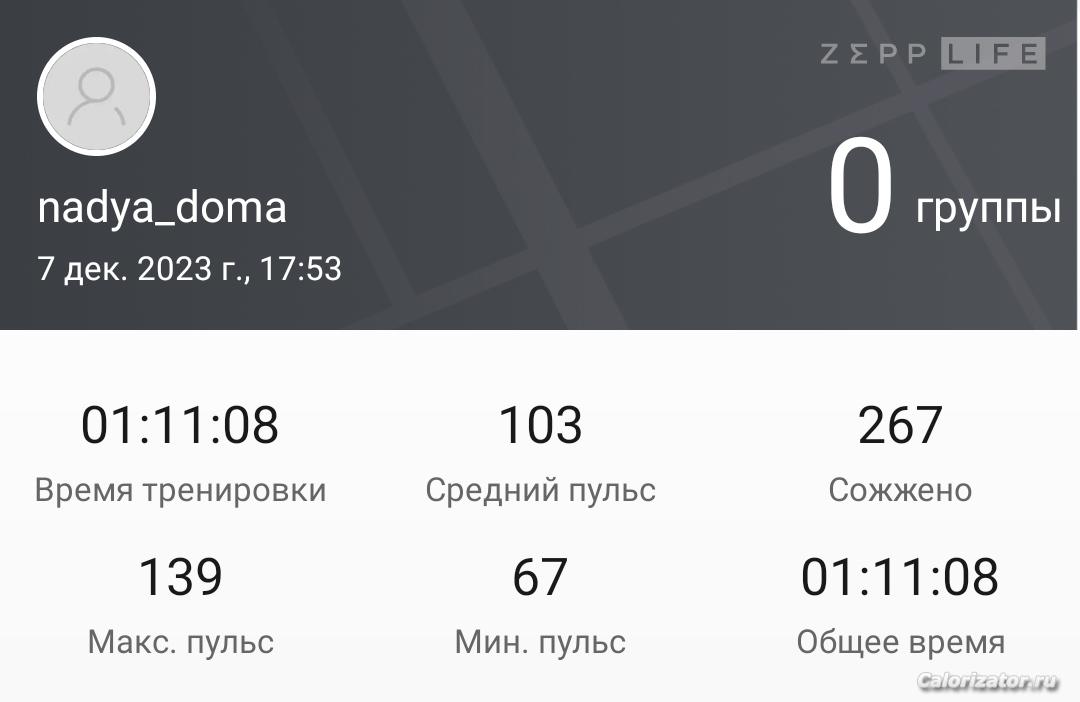
Task: Tap the 01:11:08 workout time value
Action: pos(180,424)
